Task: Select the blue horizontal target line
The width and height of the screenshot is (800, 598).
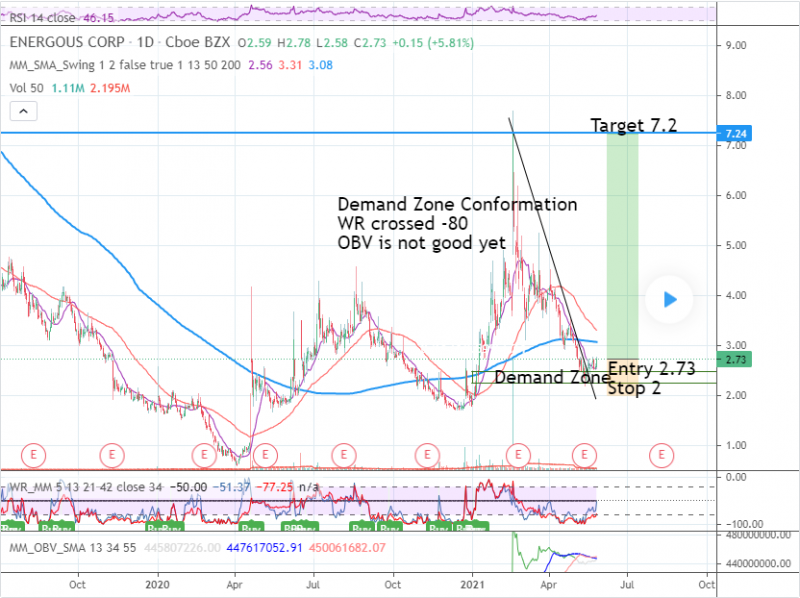Action: 300,132
